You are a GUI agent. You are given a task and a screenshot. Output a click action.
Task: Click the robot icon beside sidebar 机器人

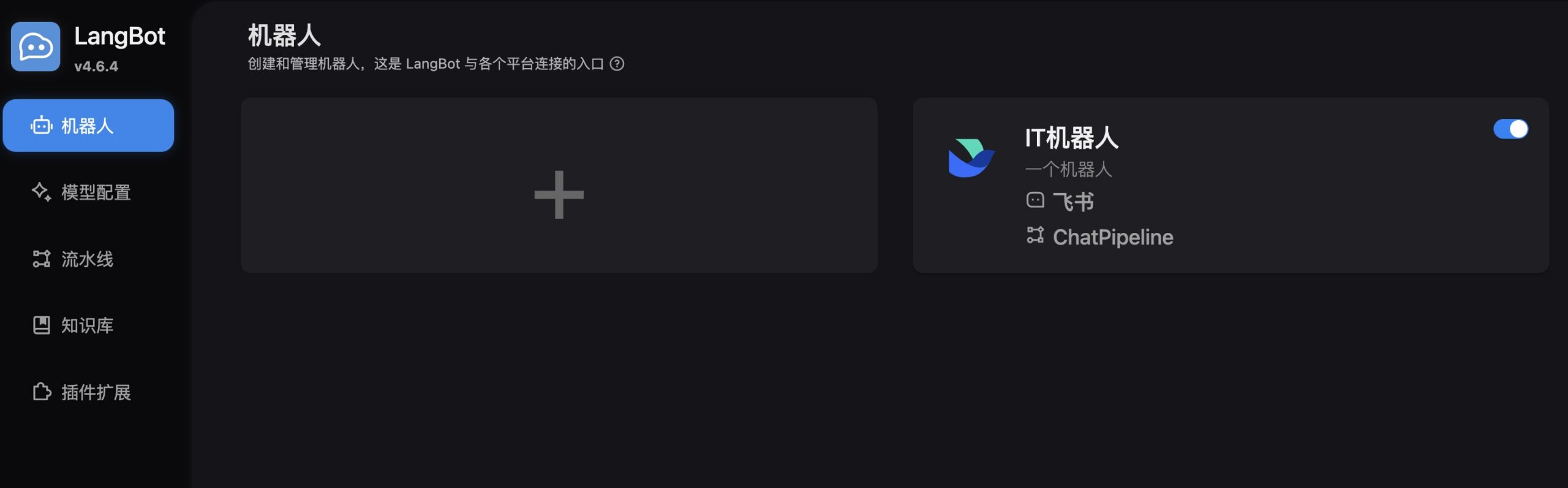click(42, 126)
